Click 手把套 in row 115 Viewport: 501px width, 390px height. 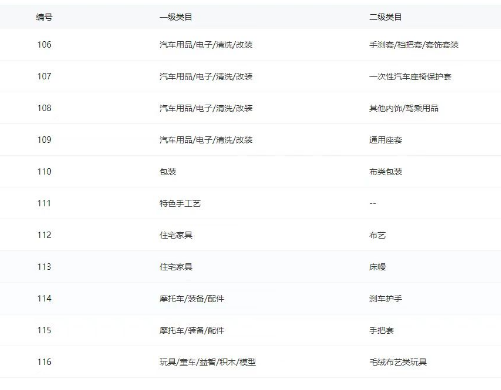pos(382,330)
